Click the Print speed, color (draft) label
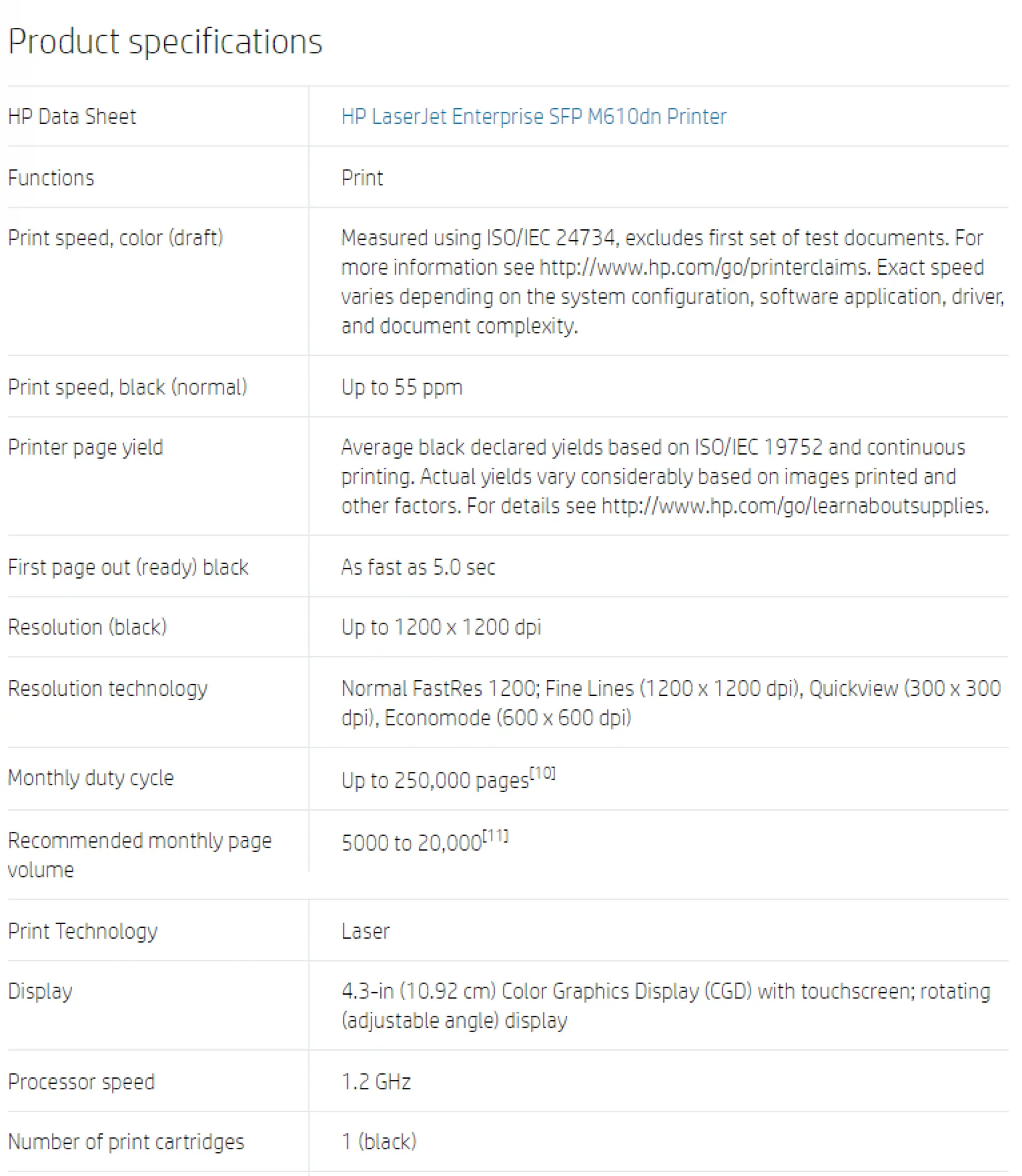The height and width of the screenshot is (1176, 1022). point(115,238)
